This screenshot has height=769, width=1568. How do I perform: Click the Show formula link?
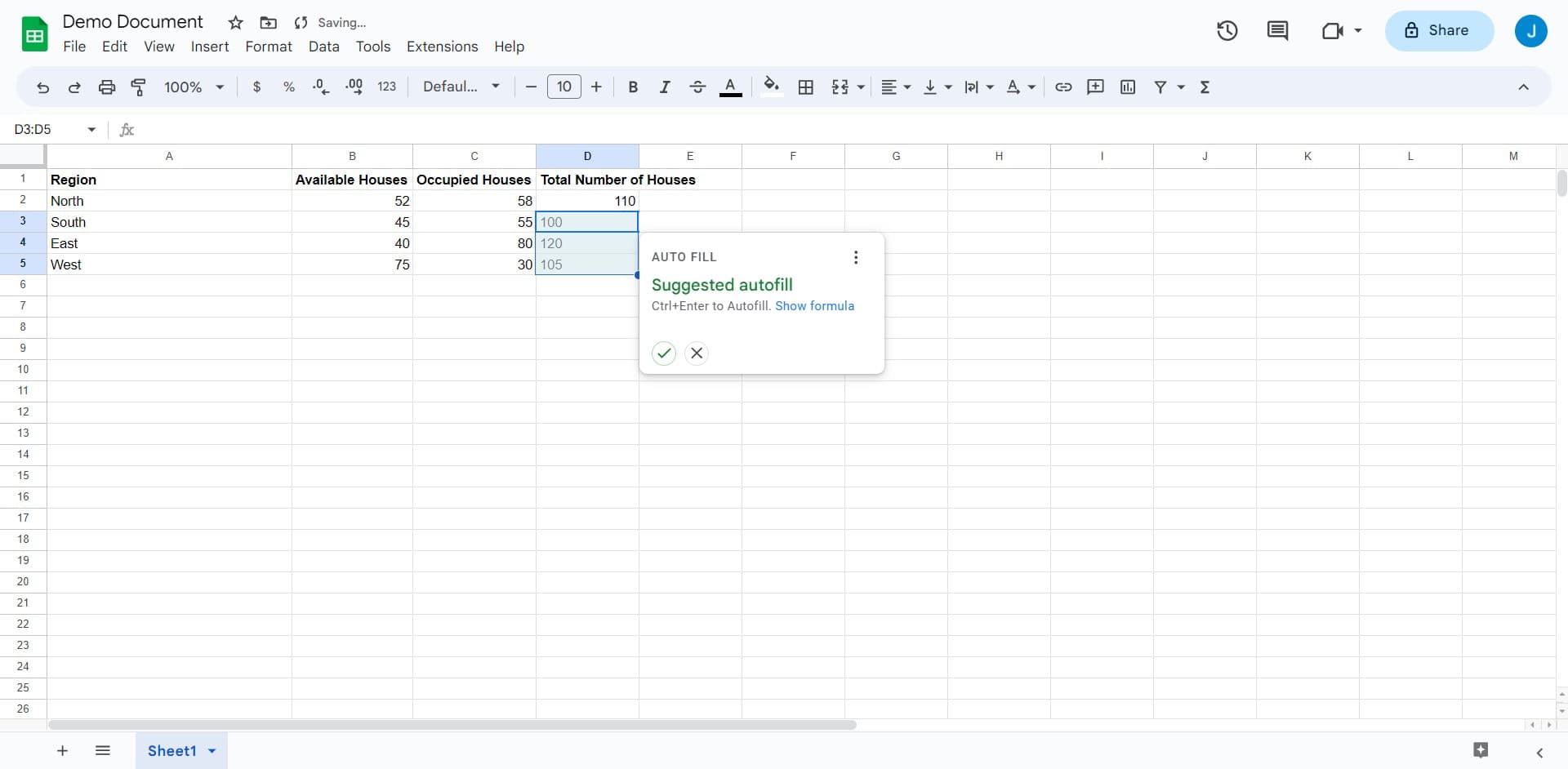click(x=814, y=306)
